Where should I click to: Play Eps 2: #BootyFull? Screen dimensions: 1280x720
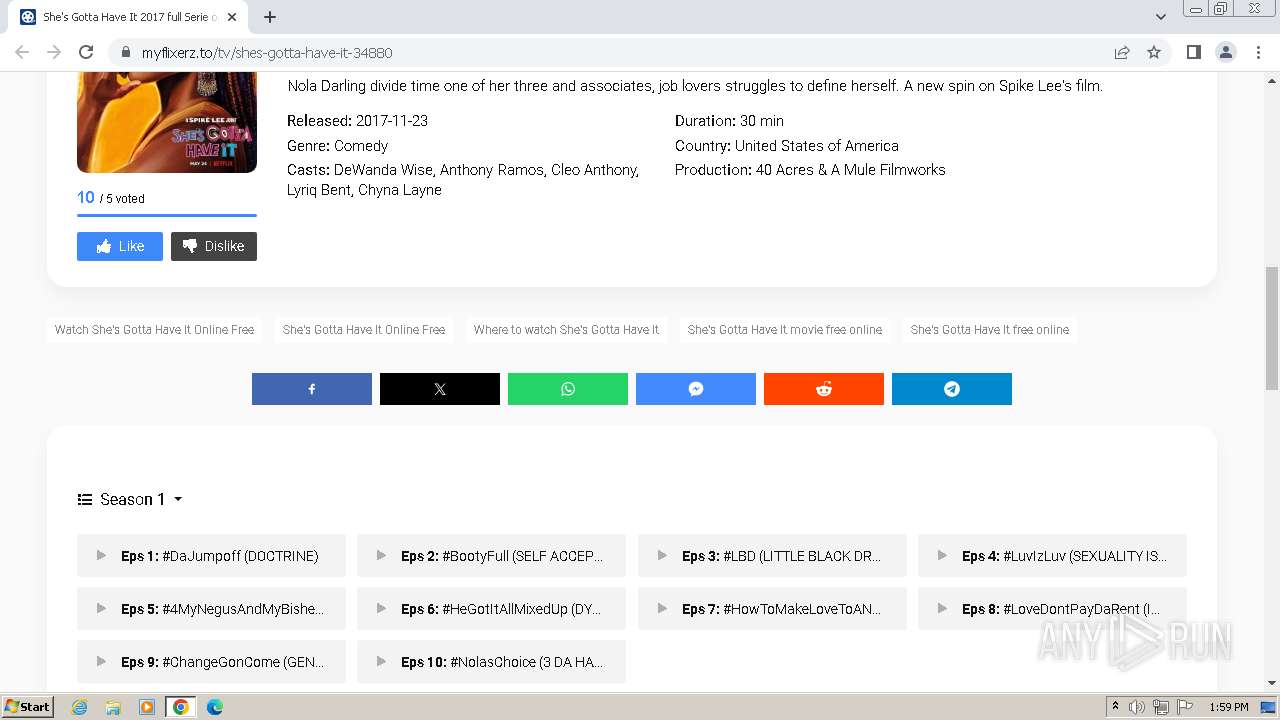[491, 556]
